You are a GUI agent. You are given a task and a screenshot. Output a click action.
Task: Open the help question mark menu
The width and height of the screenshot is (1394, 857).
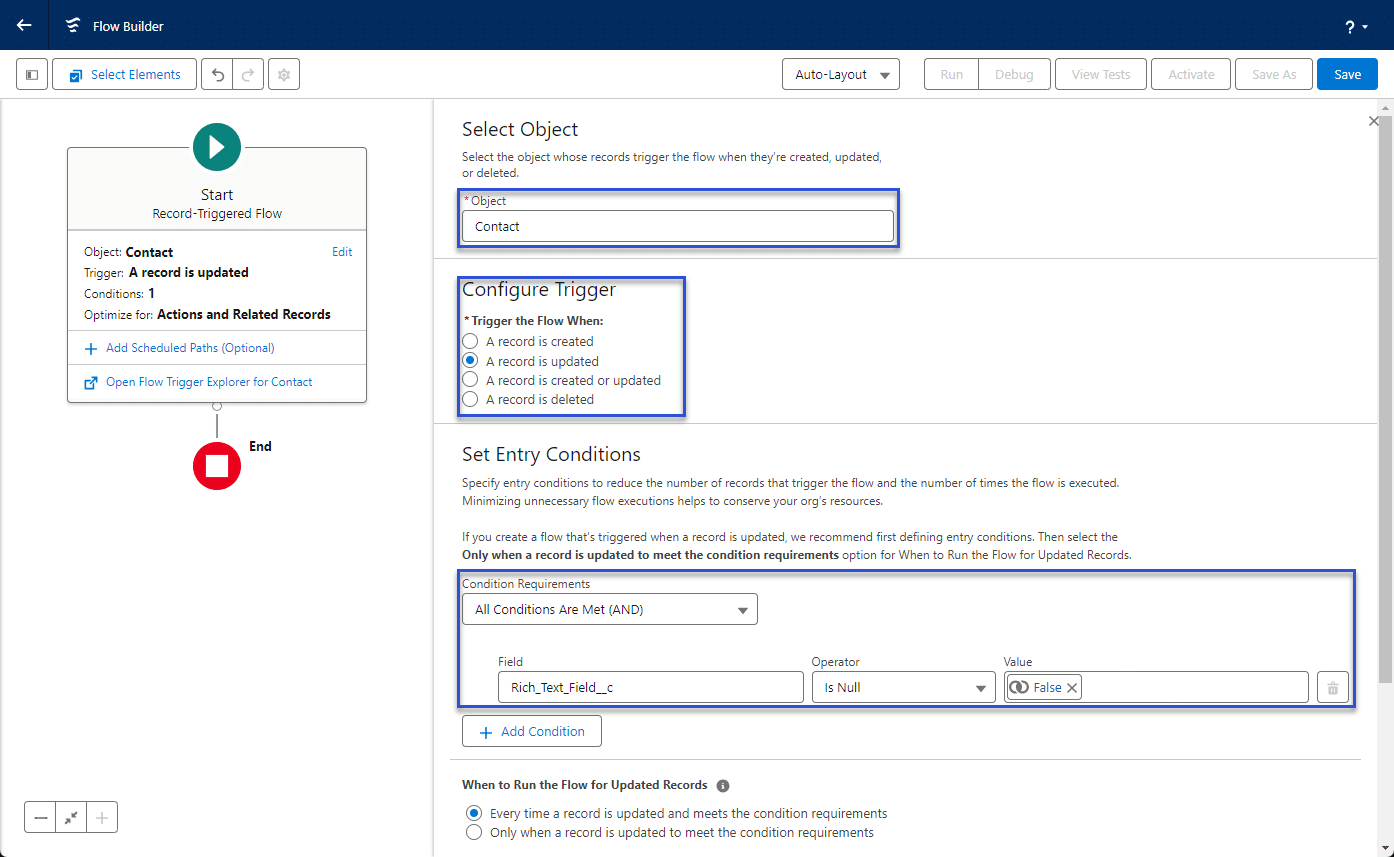[x=1355, y=27]
